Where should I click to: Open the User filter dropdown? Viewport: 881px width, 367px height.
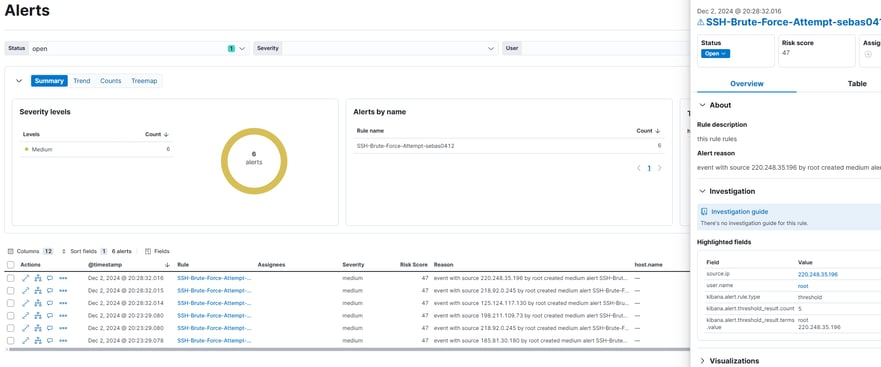tap(596, 48)
